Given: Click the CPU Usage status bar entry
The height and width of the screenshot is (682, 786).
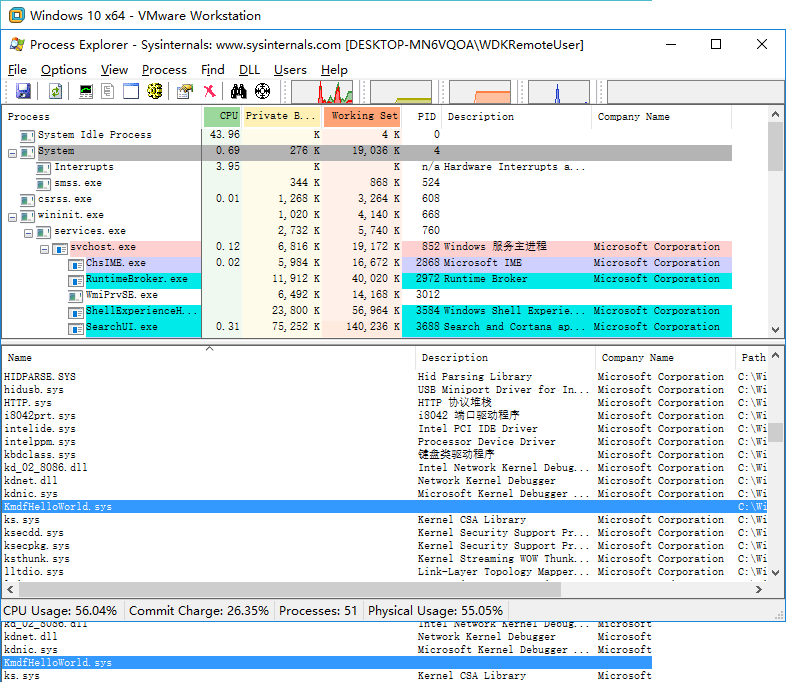Looking at the screenshot, I should 60,611.
